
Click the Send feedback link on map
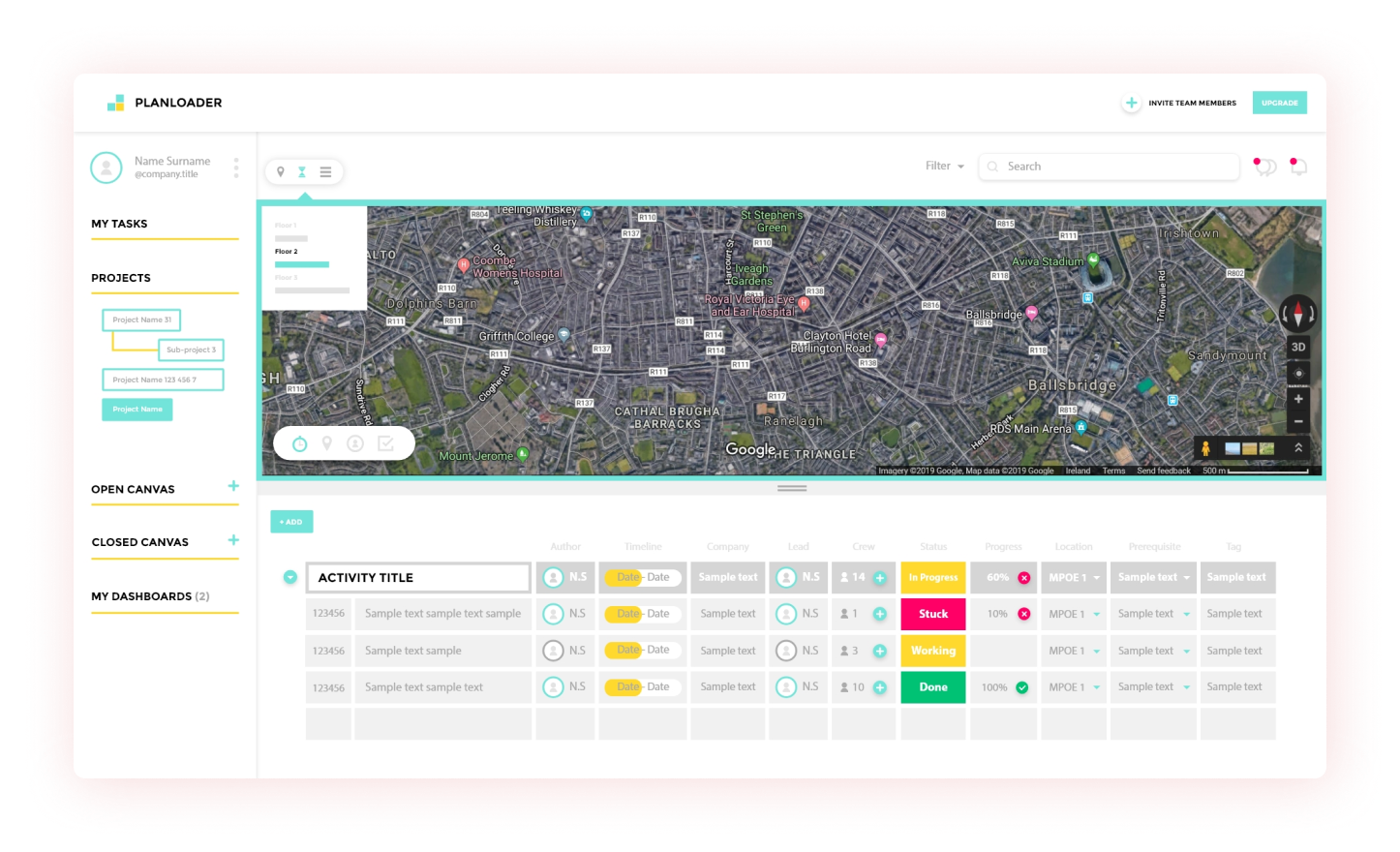[1164, 471]
